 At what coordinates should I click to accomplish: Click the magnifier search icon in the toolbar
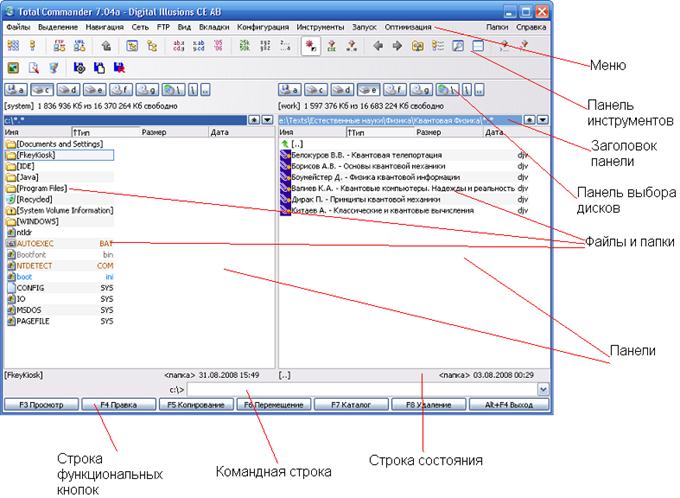(458, 46)
